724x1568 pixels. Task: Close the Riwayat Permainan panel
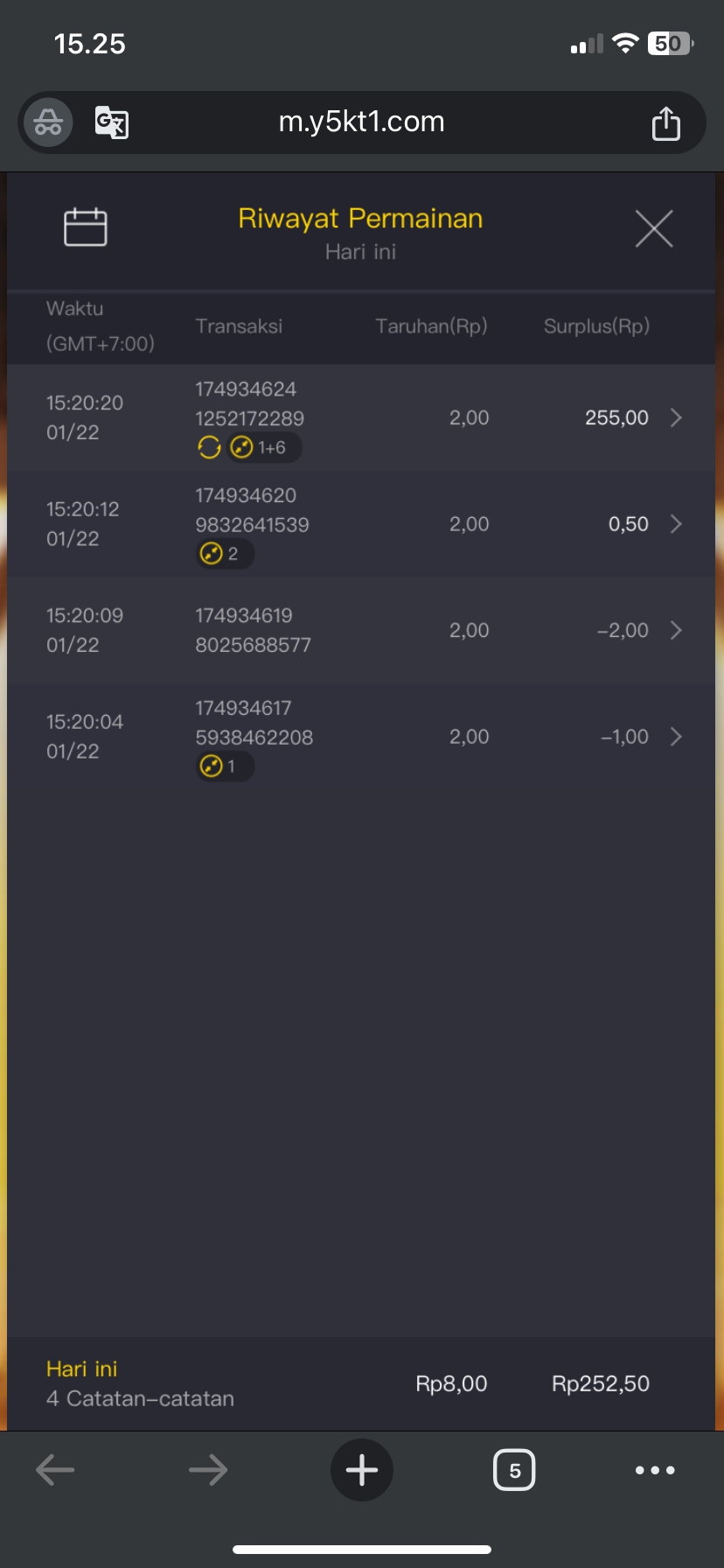[653, 229]
